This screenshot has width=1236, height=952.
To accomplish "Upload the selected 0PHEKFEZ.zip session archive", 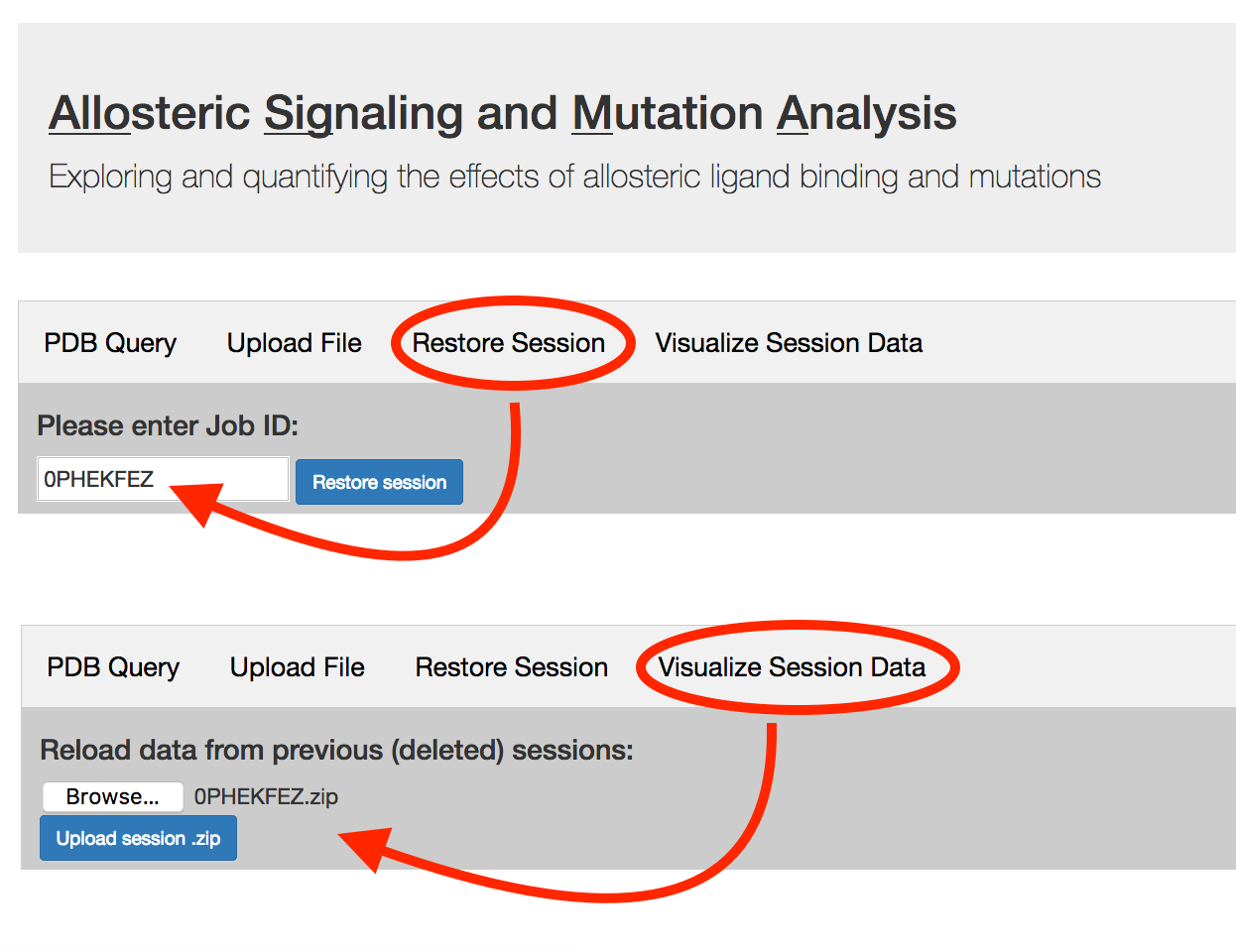I will tap(138, 838).
